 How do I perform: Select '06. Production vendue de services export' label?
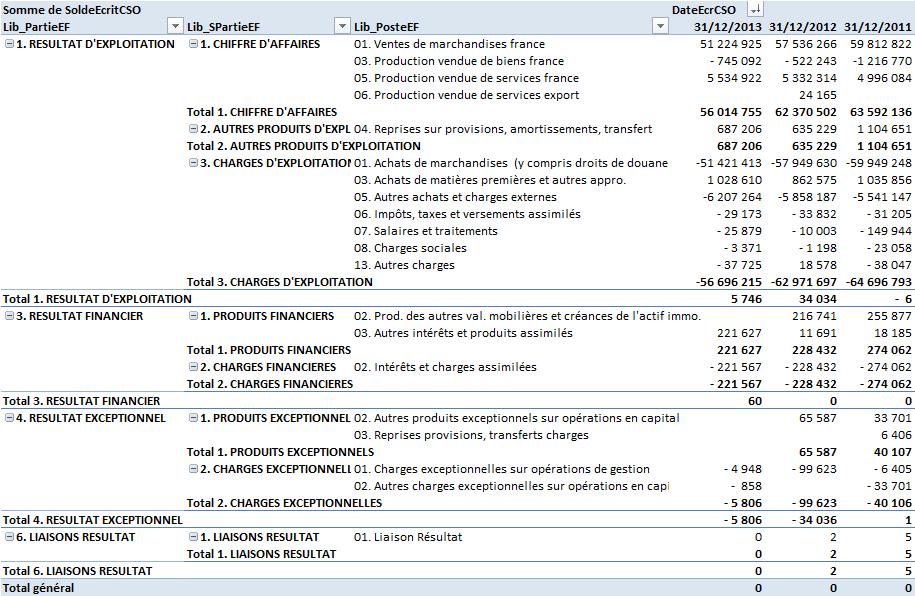[466, 95]
